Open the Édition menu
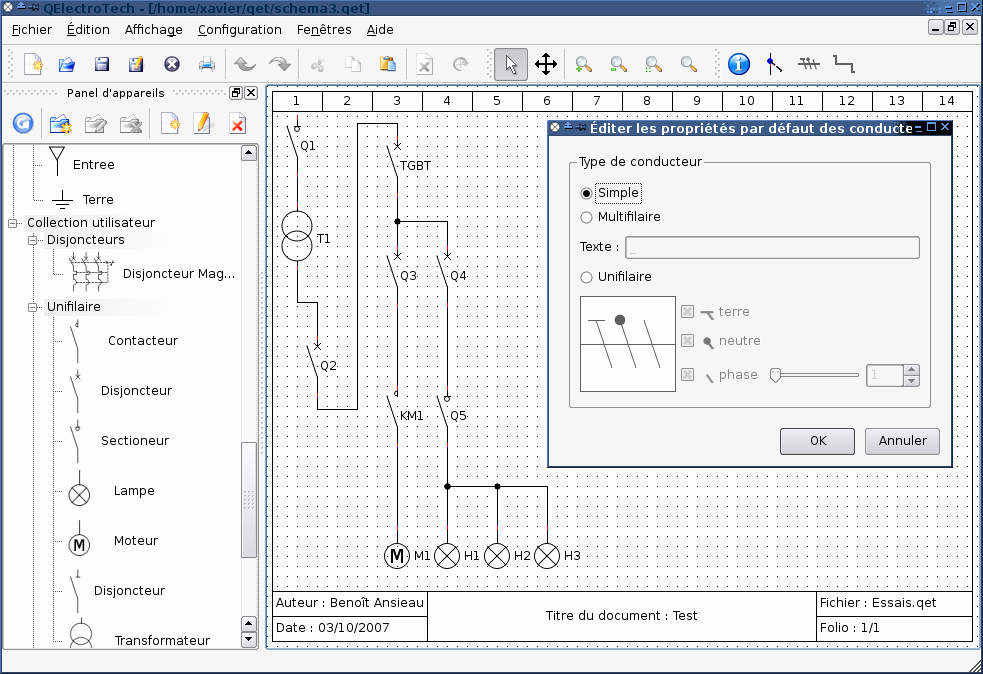 (88, 29)
